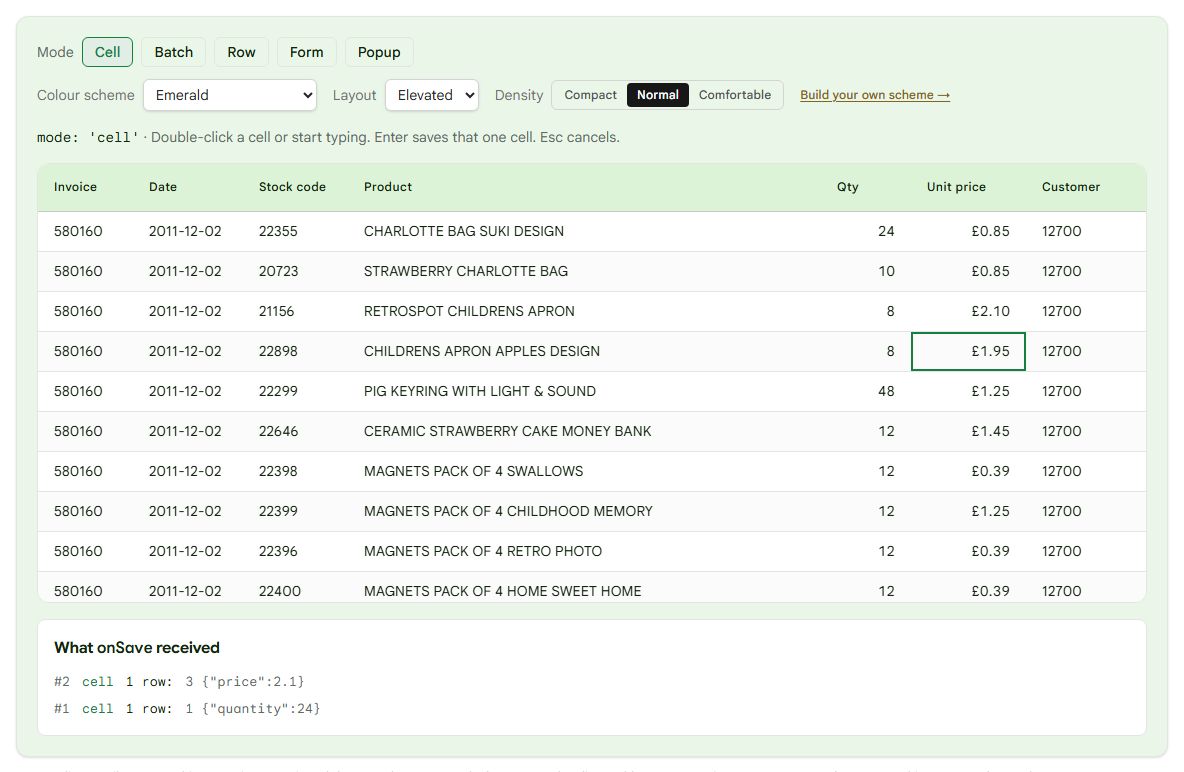Viewport: 1184px width, 772px height.
Task: Set density to Normal
Action: pos(658,95)
